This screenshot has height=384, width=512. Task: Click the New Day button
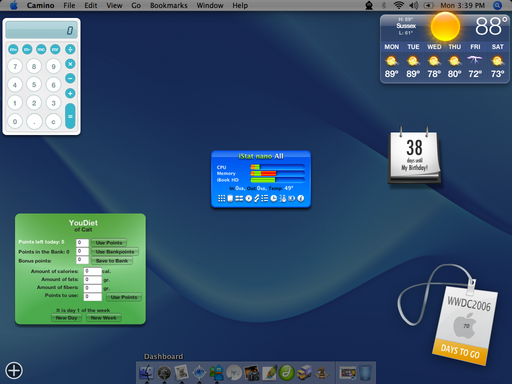point(67,318)
